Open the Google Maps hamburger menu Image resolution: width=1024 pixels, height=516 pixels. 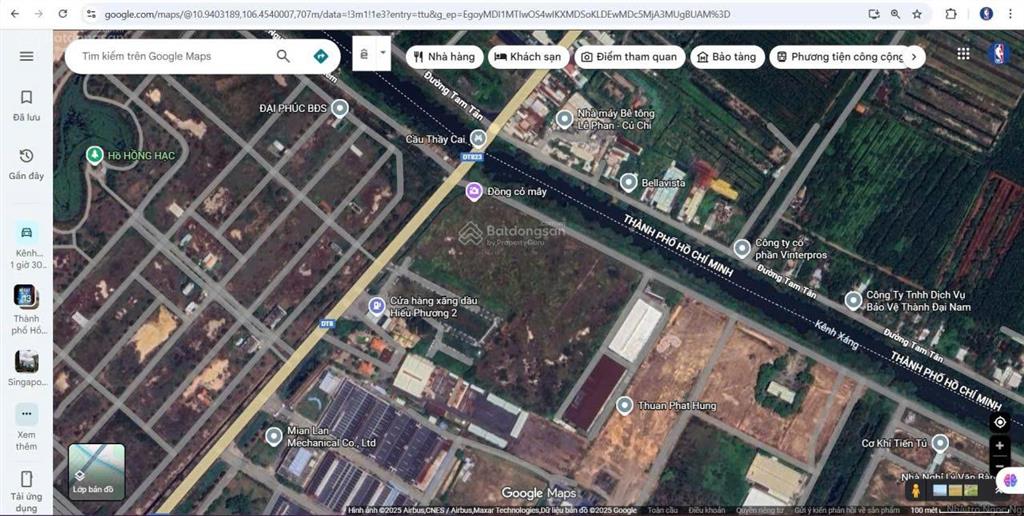click(26, 56)
